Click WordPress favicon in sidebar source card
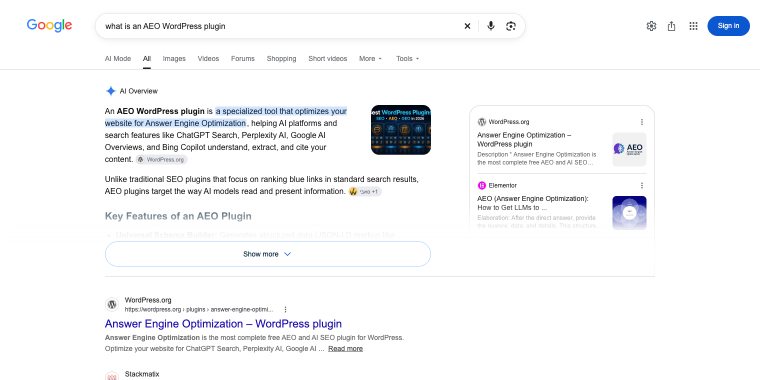The height and width of the screenshot is (380, 760). pos(482,122)
